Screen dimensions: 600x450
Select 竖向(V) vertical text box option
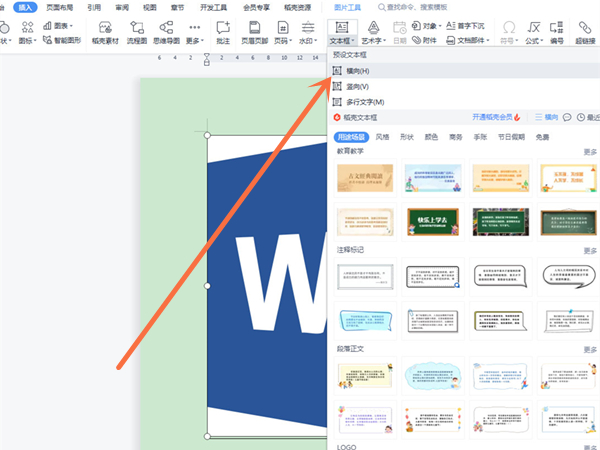click(357, 87)
